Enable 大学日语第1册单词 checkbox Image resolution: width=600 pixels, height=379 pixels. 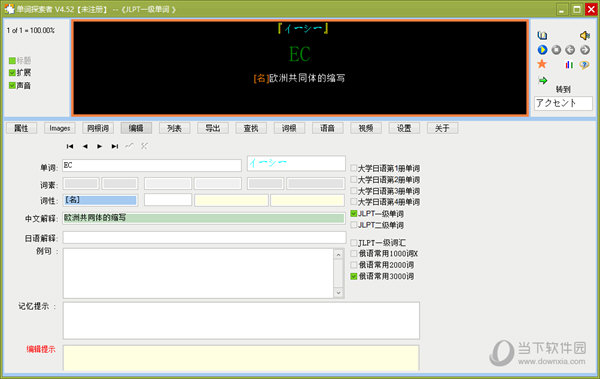coord(354,168)
